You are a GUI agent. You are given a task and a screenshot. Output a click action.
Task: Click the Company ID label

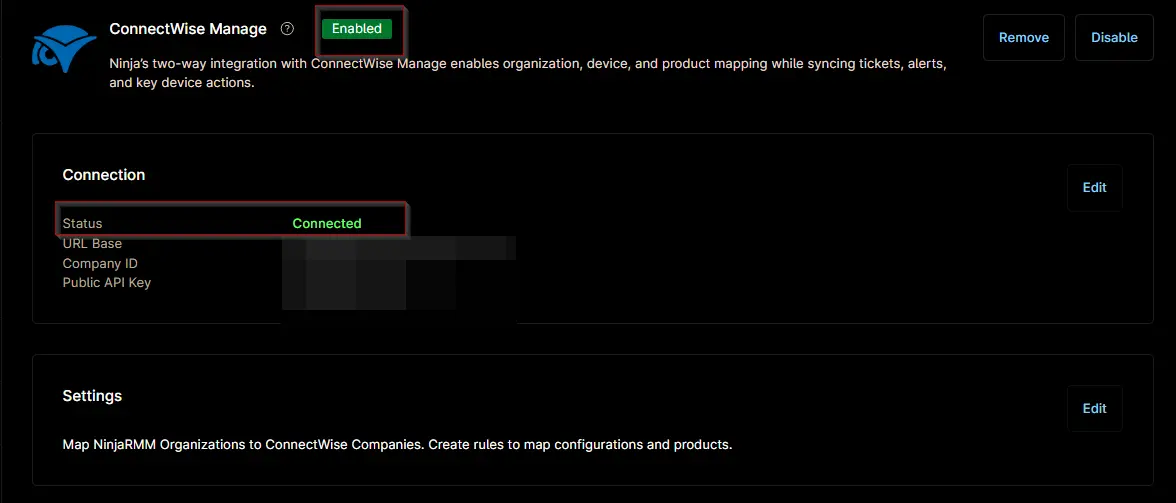pos(100,263)
